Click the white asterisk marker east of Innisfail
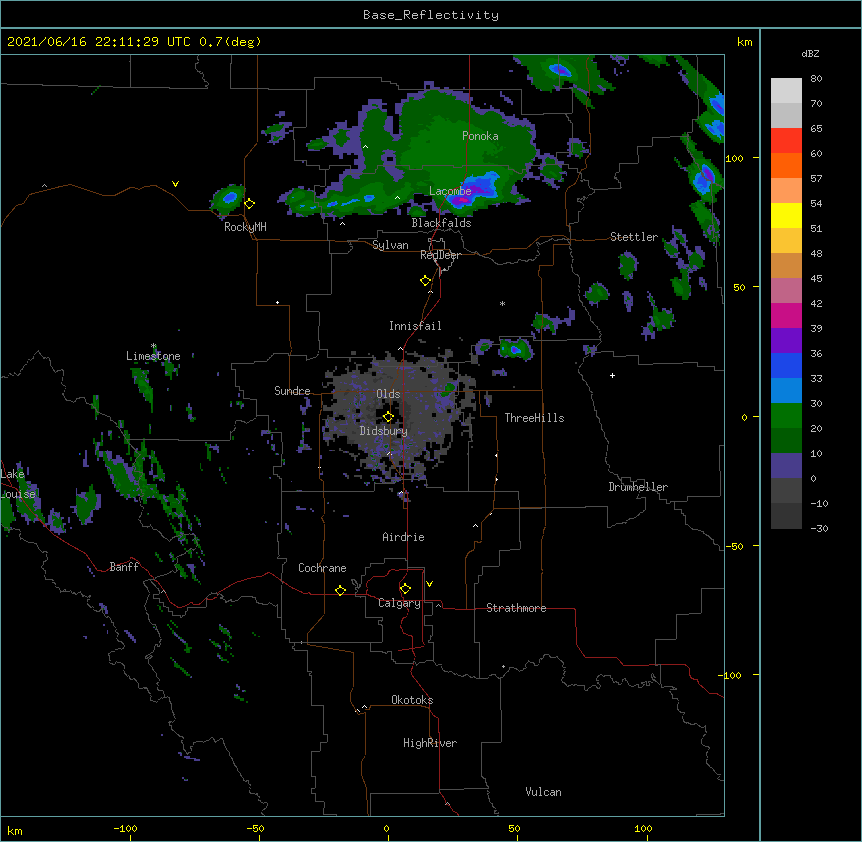Screen dimensions: 862x842 (502, 303)
